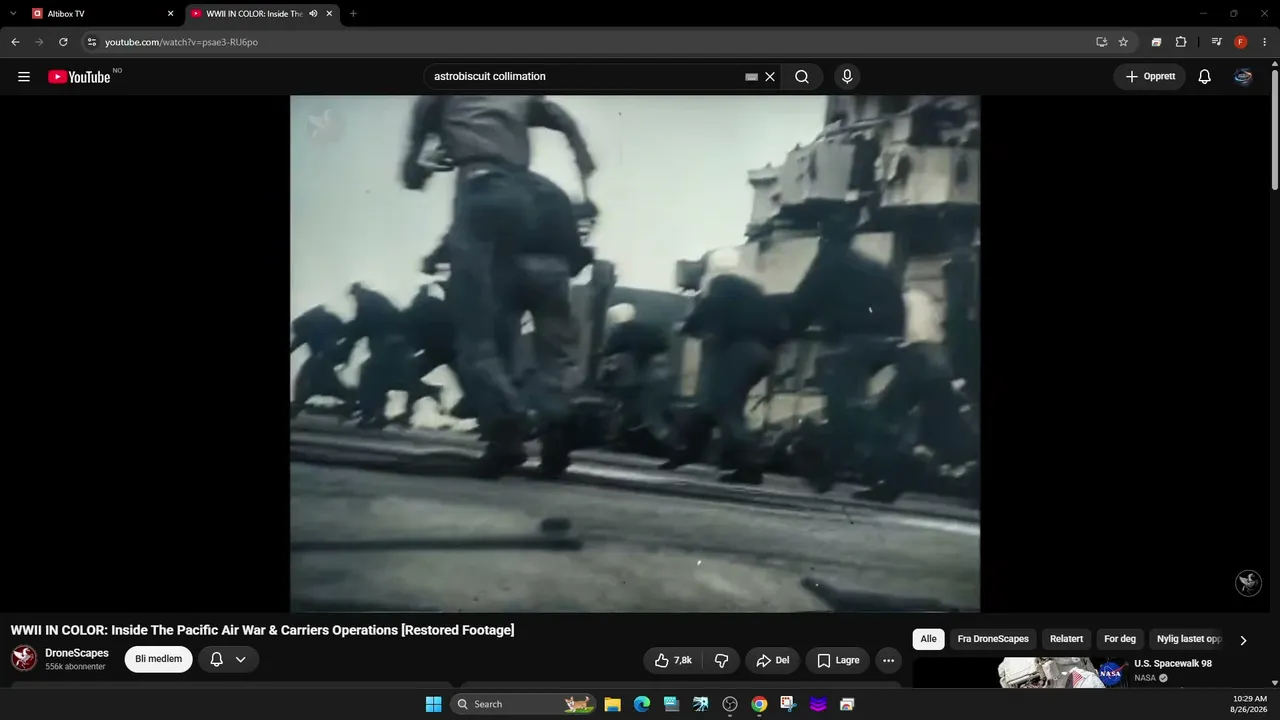Expand the subscription notification bell dropdown
1280x720 pixels.
(228, 659)
